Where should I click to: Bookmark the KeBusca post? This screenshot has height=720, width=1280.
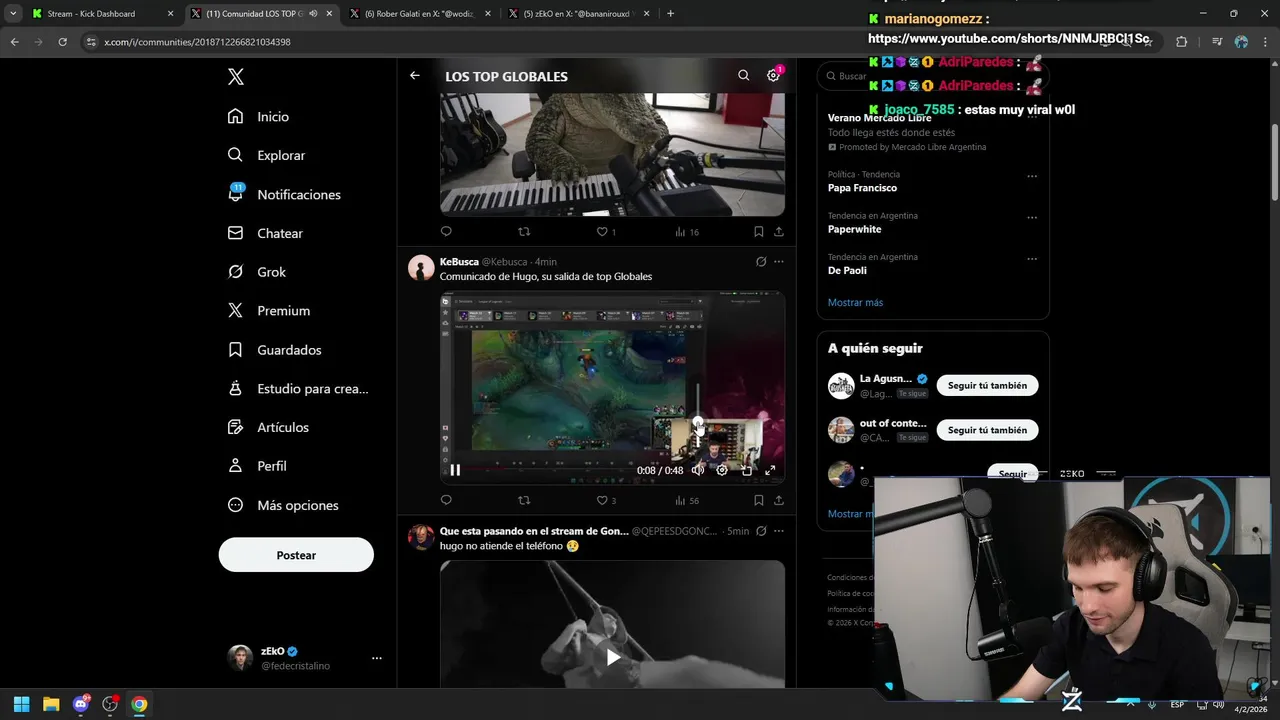coord(759,500)
